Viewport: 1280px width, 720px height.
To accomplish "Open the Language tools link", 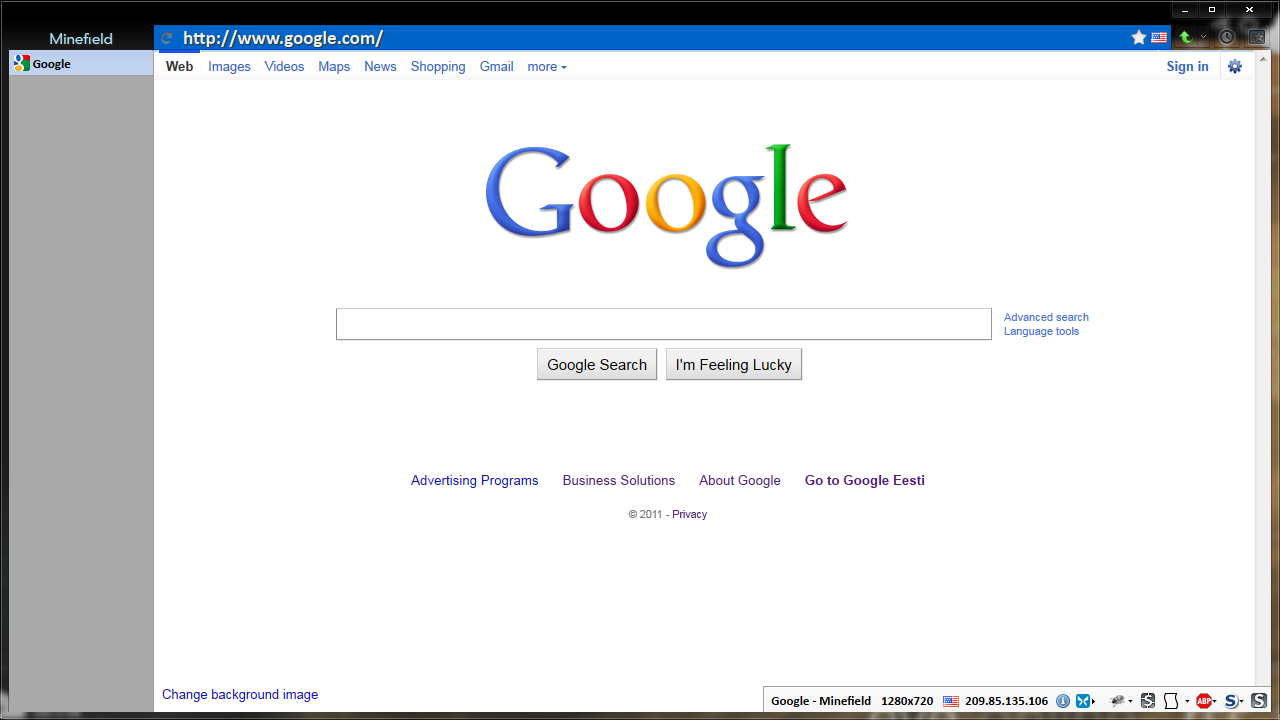I will tap(1041, 331).
